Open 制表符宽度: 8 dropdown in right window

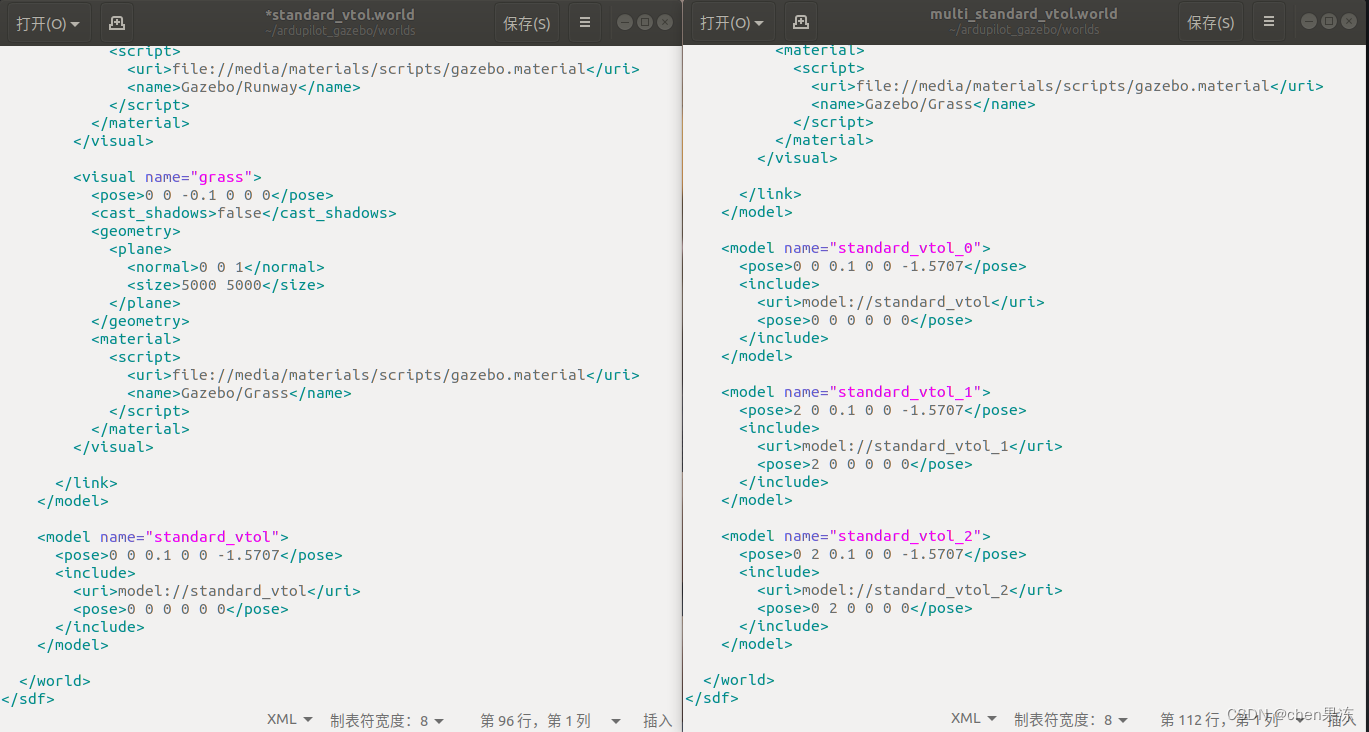point(1070,719)
